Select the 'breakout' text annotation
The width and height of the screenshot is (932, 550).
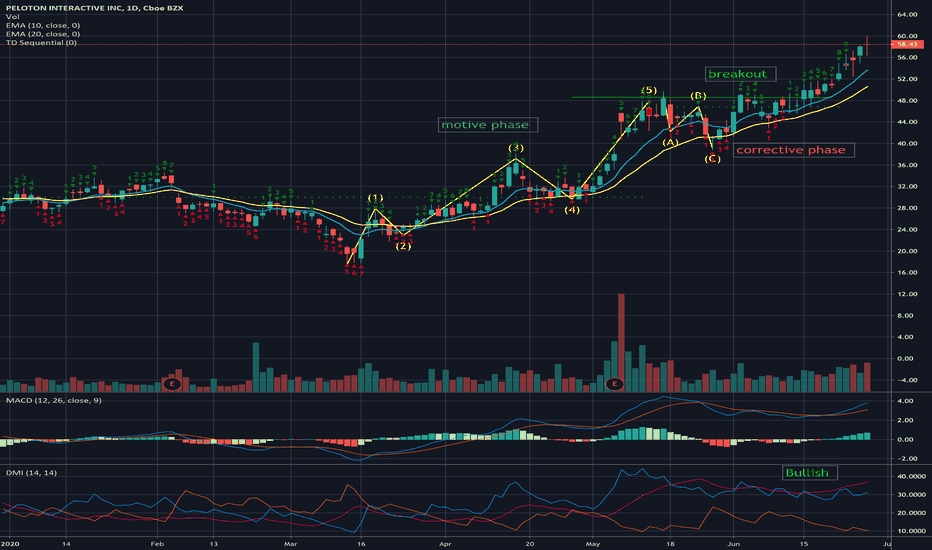point(740,74)
